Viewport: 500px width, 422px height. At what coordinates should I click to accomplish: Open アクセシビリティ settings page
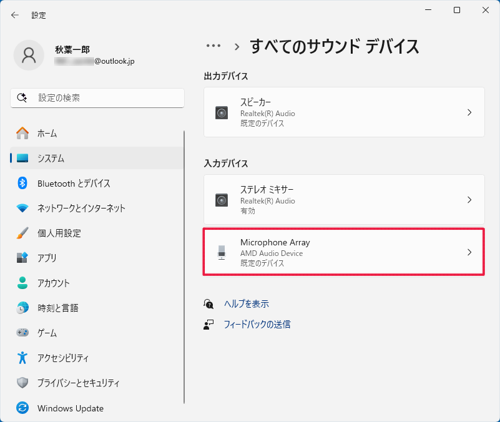click(96, 358)
